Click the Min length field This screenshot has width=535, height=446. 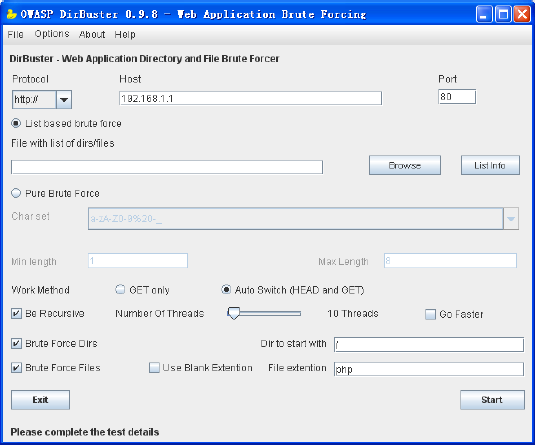138,261
